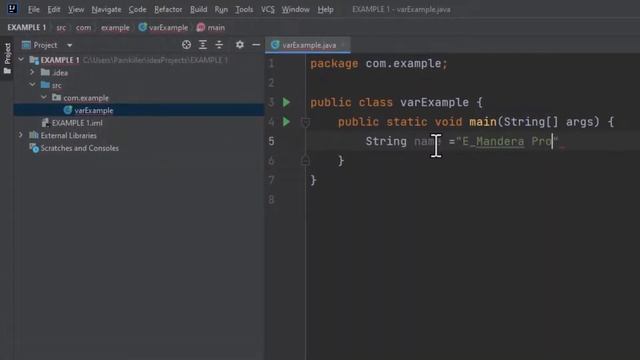The width and height of the screenshot is (640, 360).
Task: Click fold marker at main method start
Action: [305, 122]
